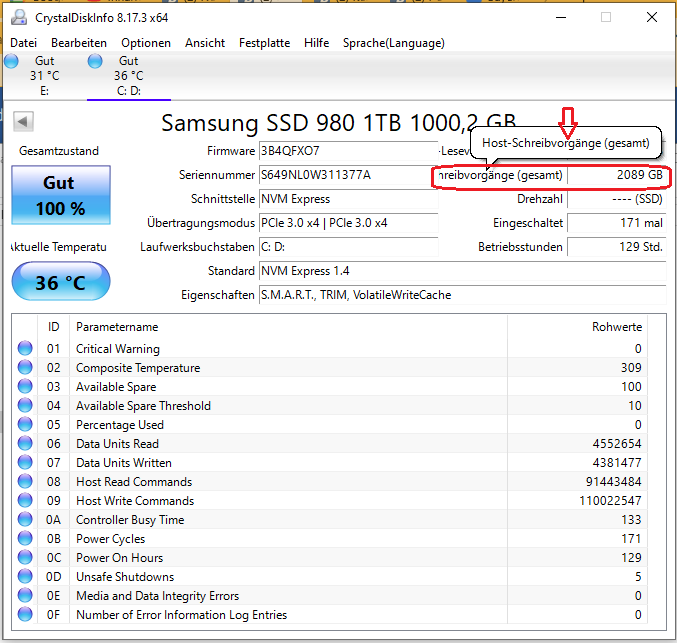Select the Power Cycles parameter name
Image resolution: width=677 pixels, height=643 pixels.
[x=111, y=539]
